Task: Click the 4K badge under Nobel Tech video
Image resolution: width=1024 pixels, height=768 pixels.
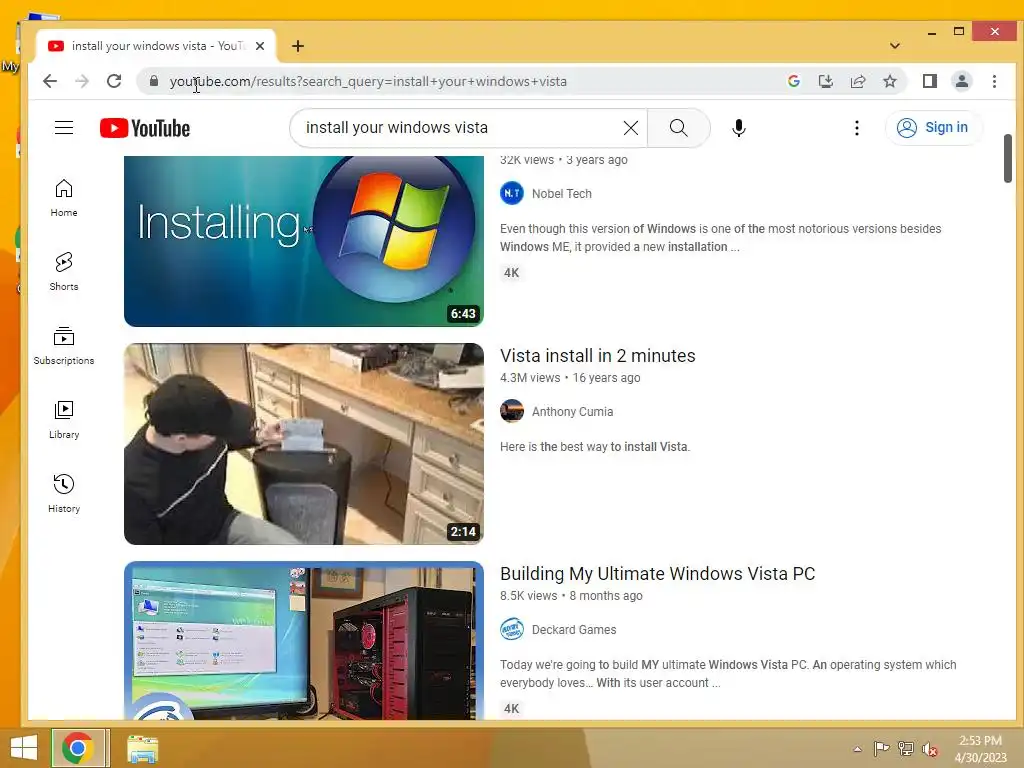Action: [511, 273]
